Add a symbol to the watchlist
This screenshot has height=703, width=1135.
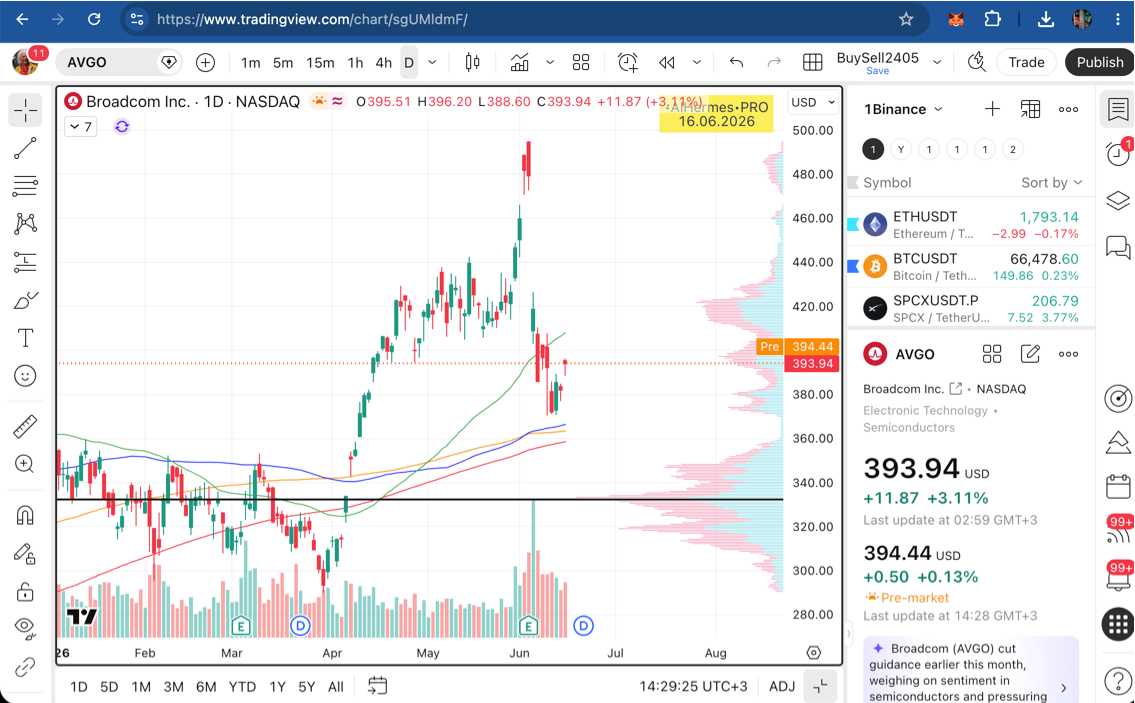click(992, 109)
